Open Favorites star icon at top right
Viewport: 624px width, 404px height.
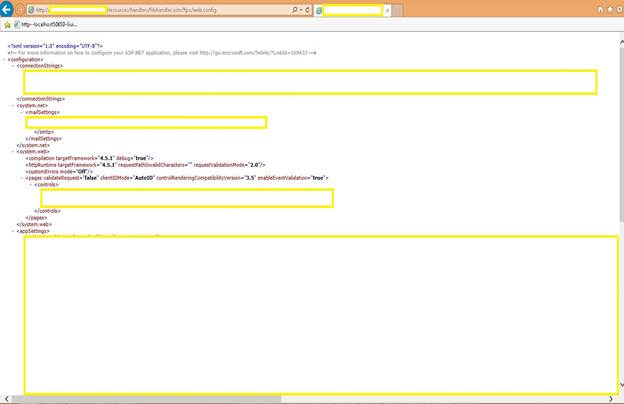[610, 9]
